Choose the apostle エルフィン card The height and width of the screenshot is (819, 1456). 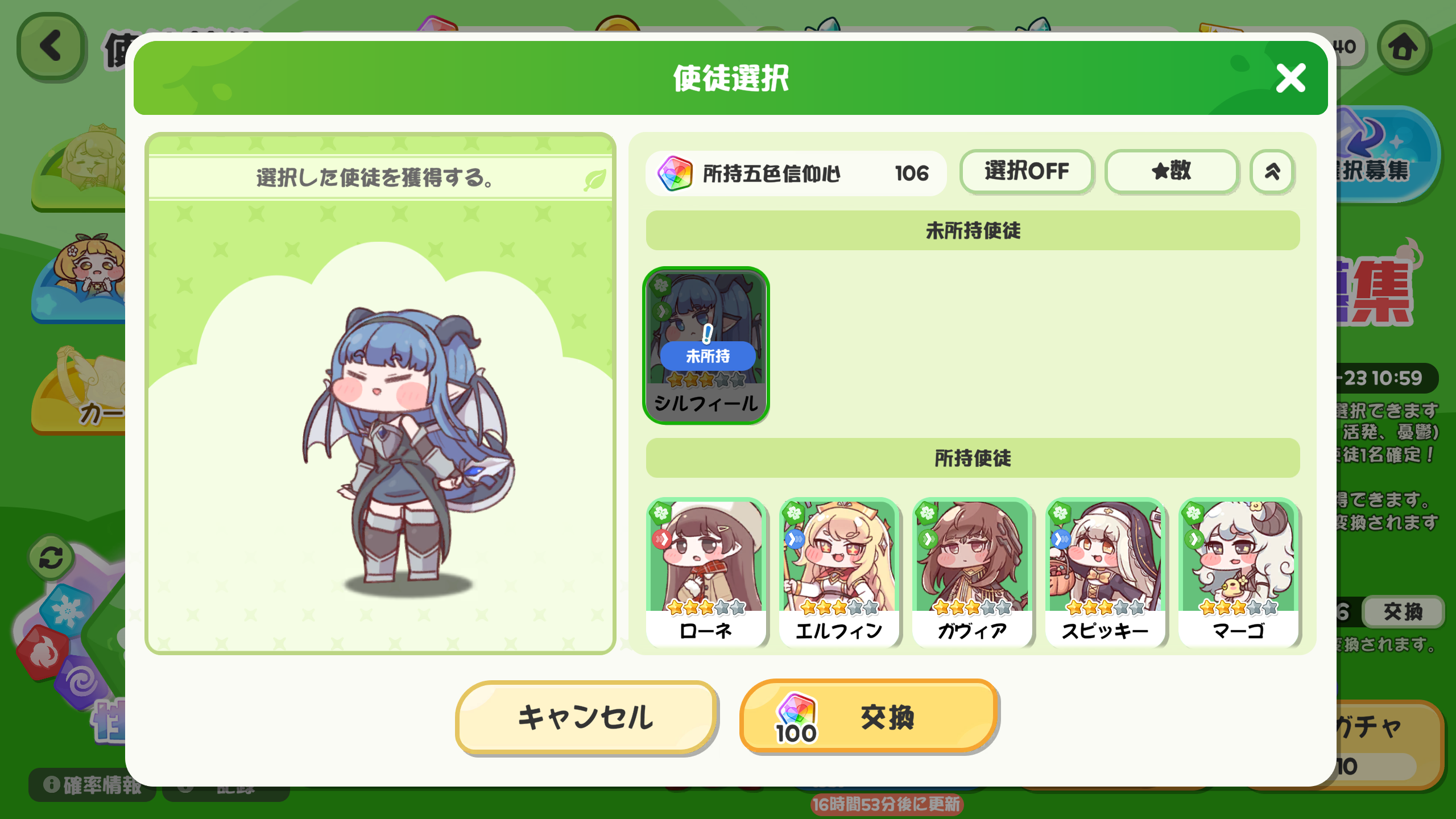(839, 573)
